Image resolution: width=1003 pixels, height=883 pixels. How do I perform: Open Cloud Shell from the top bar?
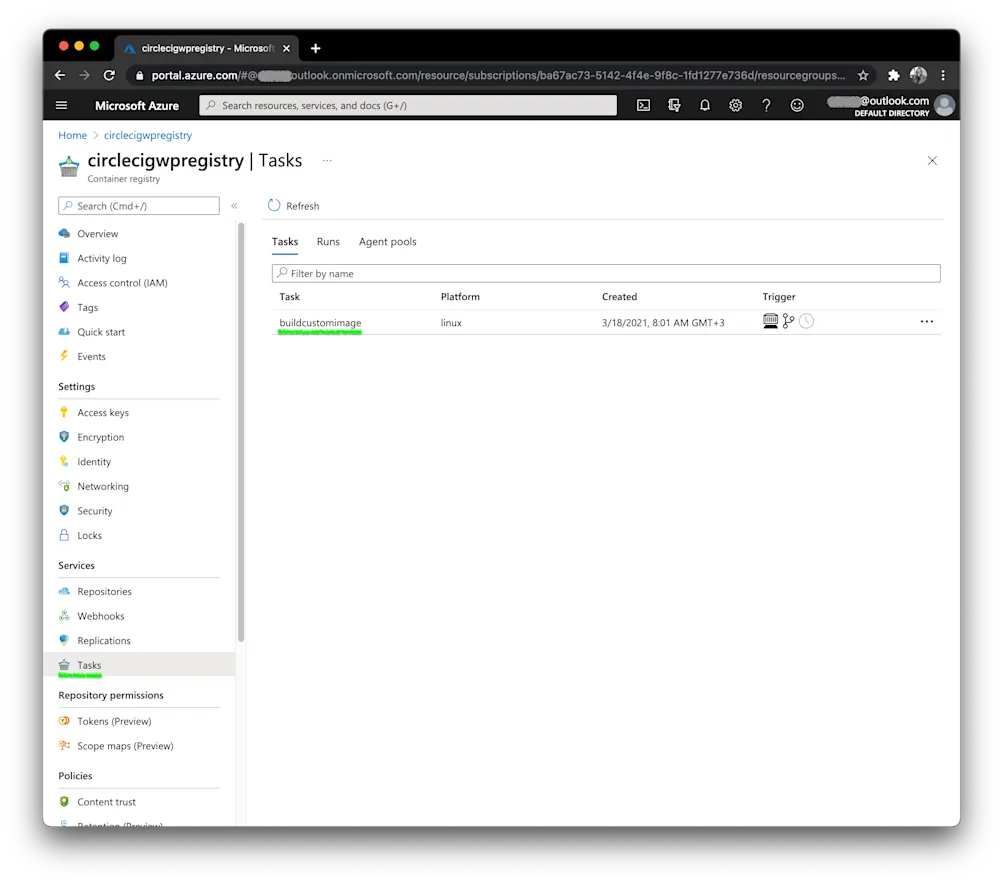(644, 106)
